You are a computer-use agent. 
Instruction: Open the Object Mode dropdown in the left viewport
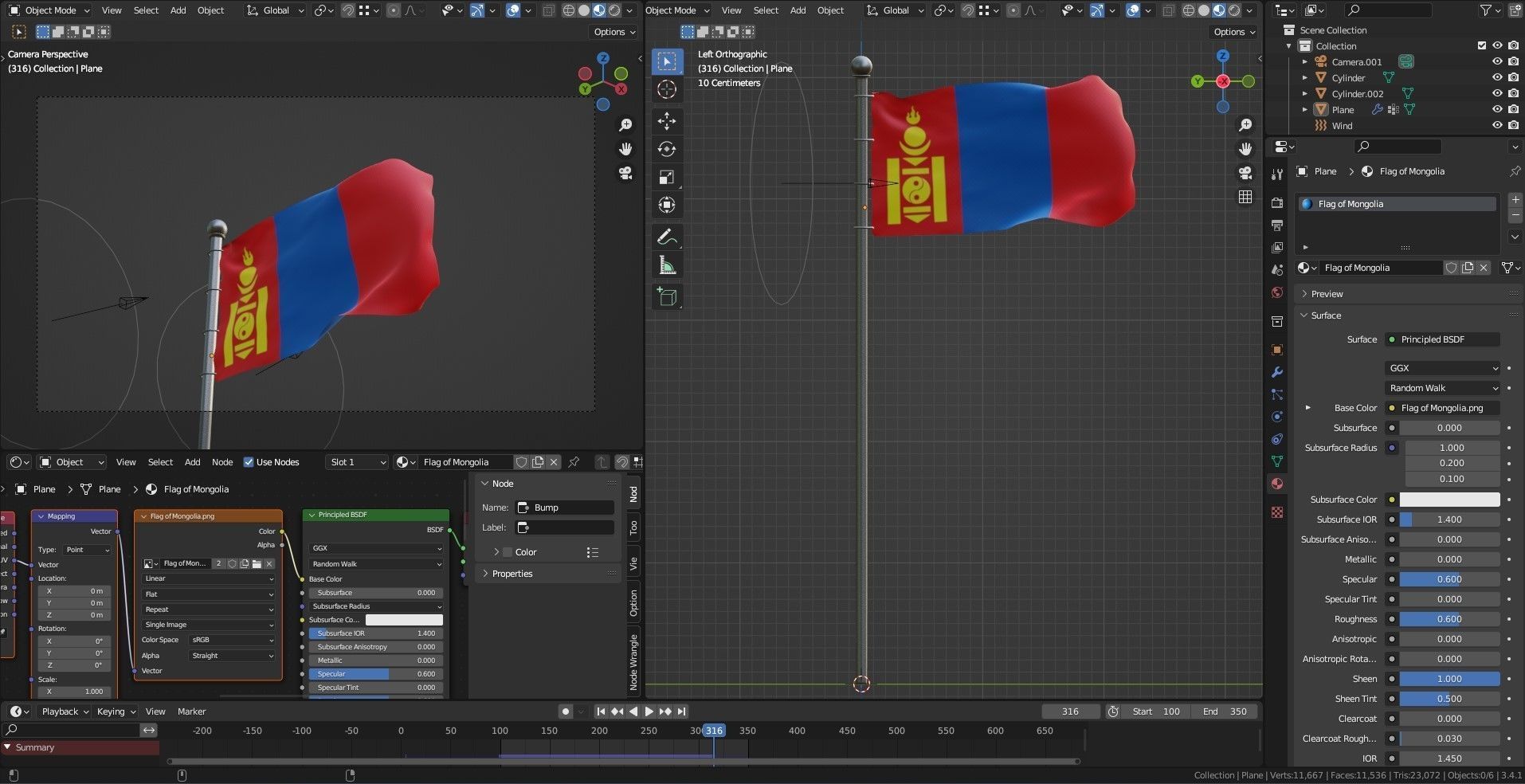pos(49,10)
